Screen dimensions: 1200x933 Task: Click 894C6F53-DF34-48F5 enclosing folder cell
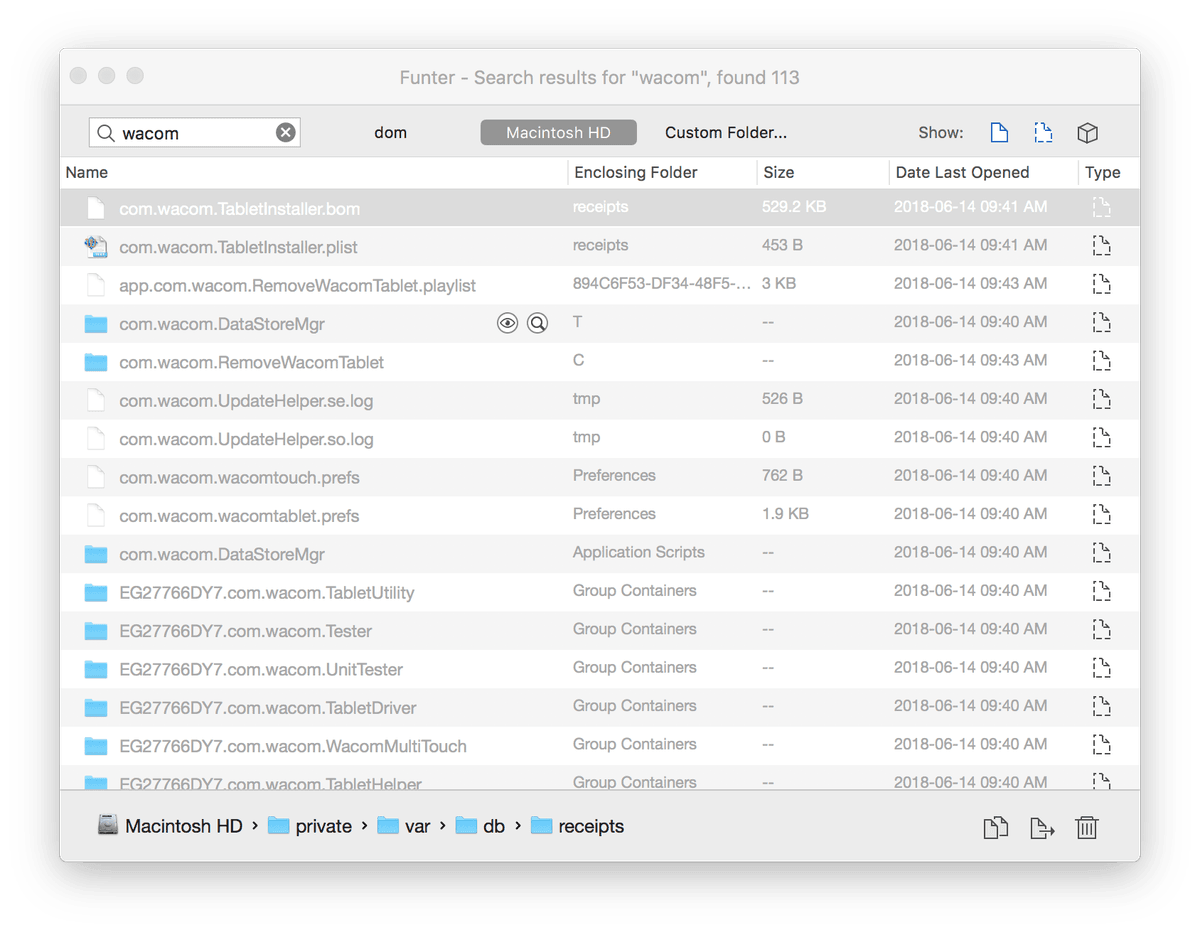tap(661, 284)
